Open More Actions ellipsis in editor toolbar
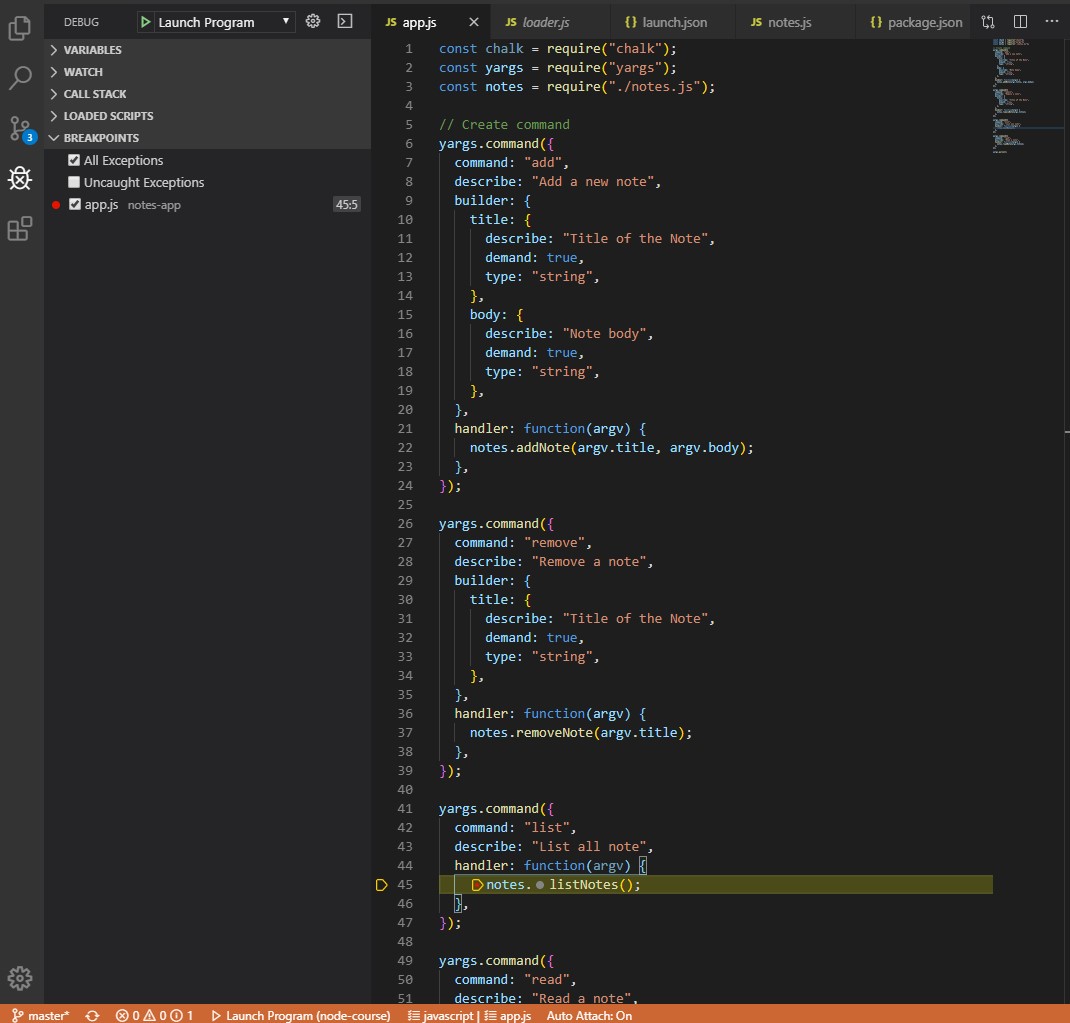This screenshot has width=1070, height=1023. point(1052,21)
